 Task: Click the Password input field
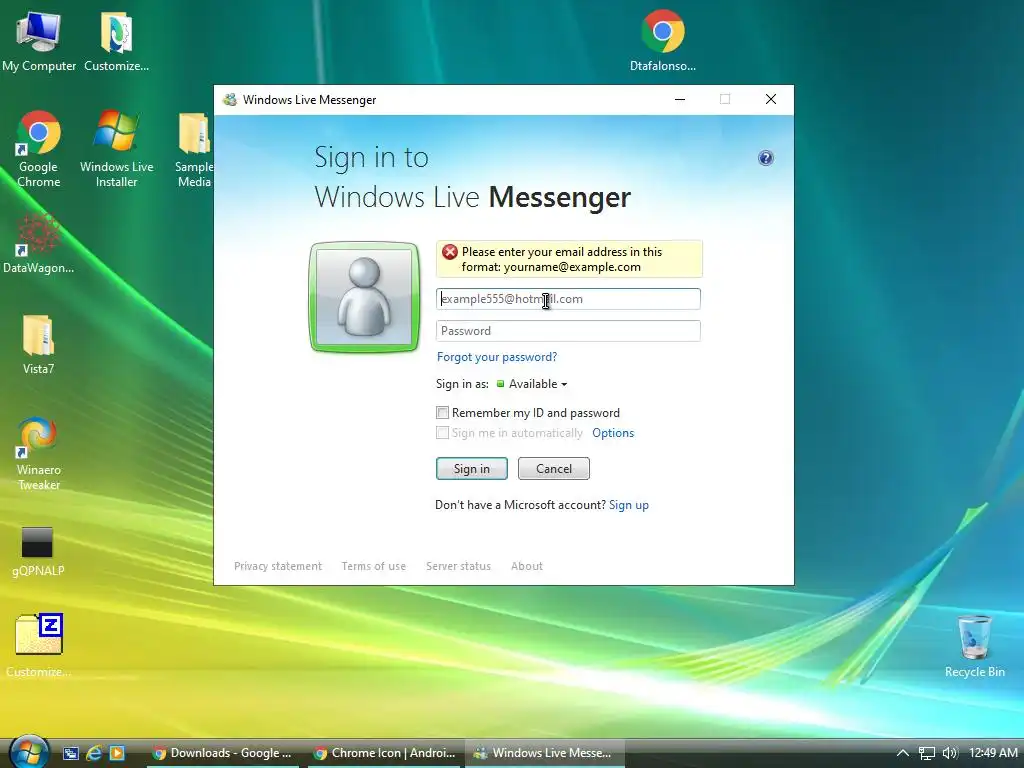(x=568, y=331)
